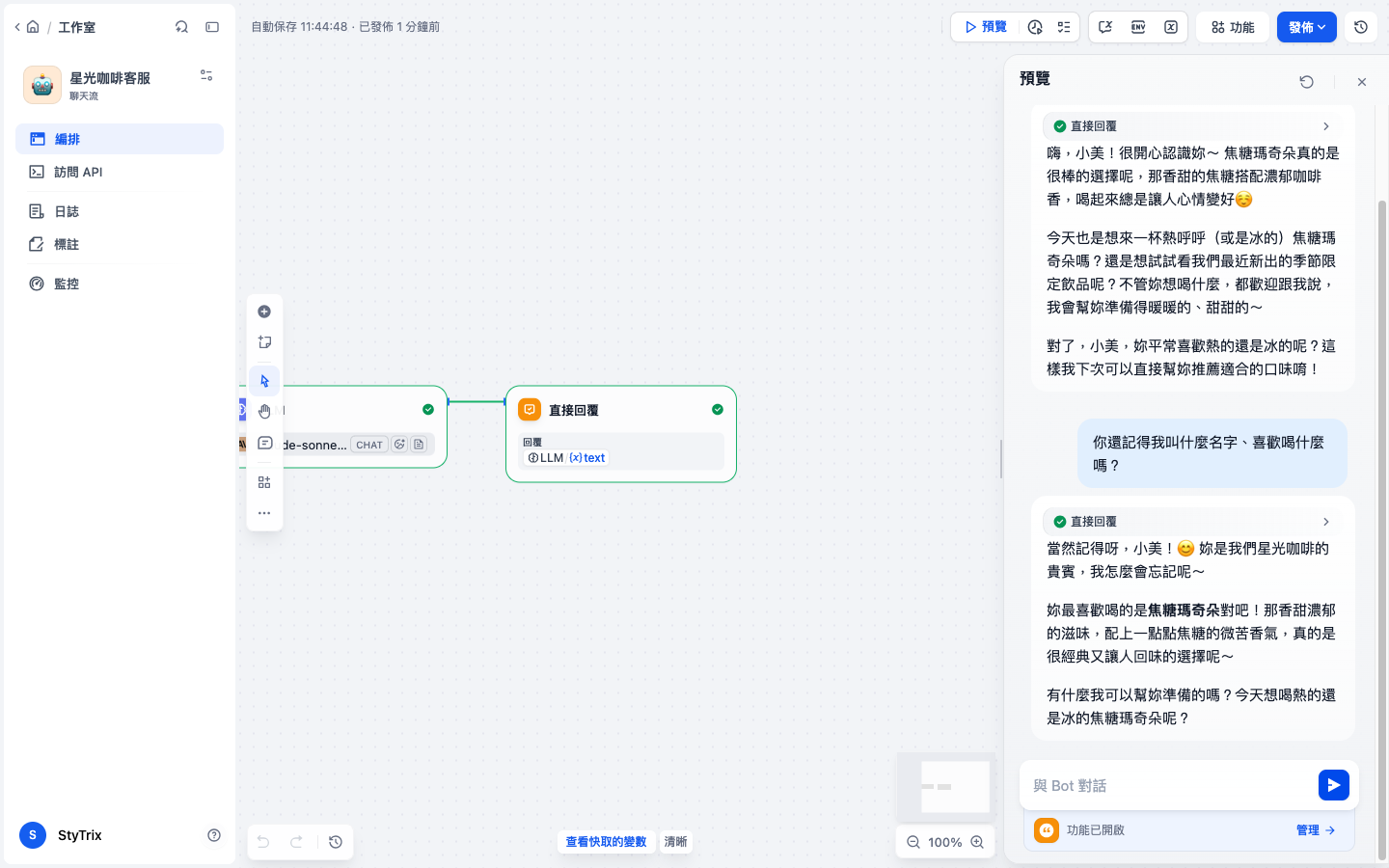Click the comment bubble tool icon
1389x868 pixels.
264,443
